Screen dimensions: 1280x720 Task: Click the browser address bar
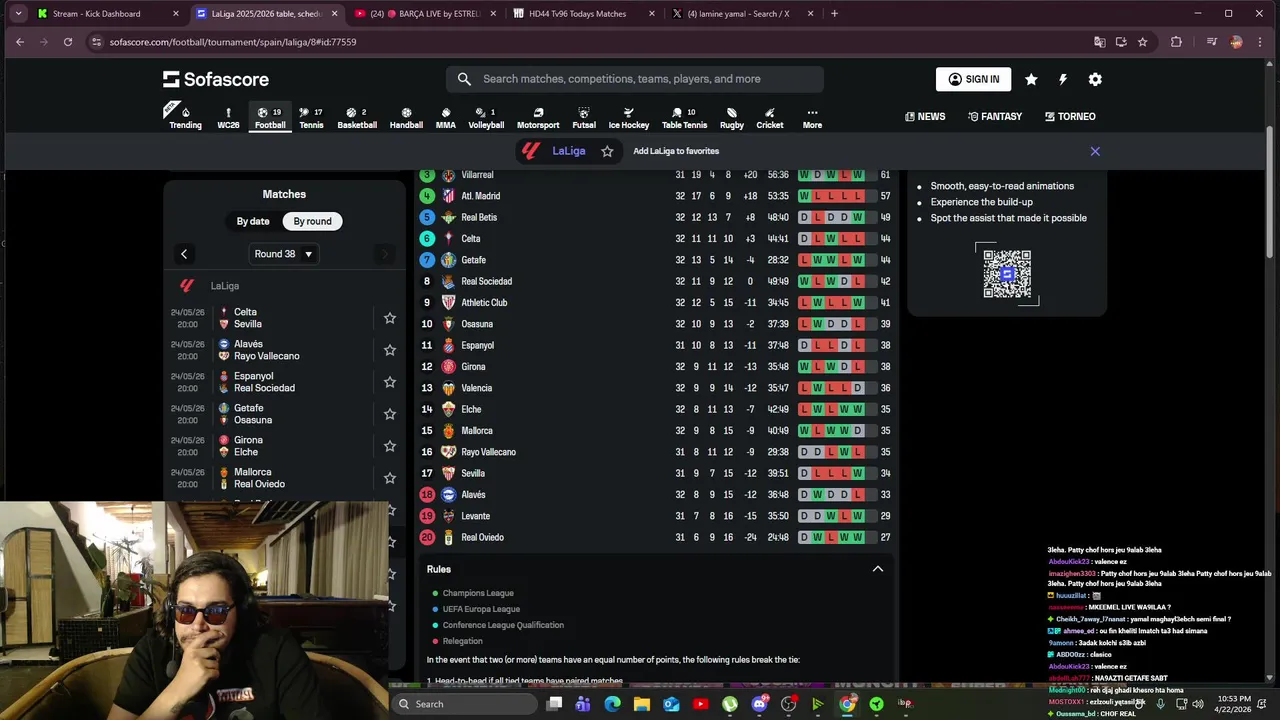coord(590,42)
